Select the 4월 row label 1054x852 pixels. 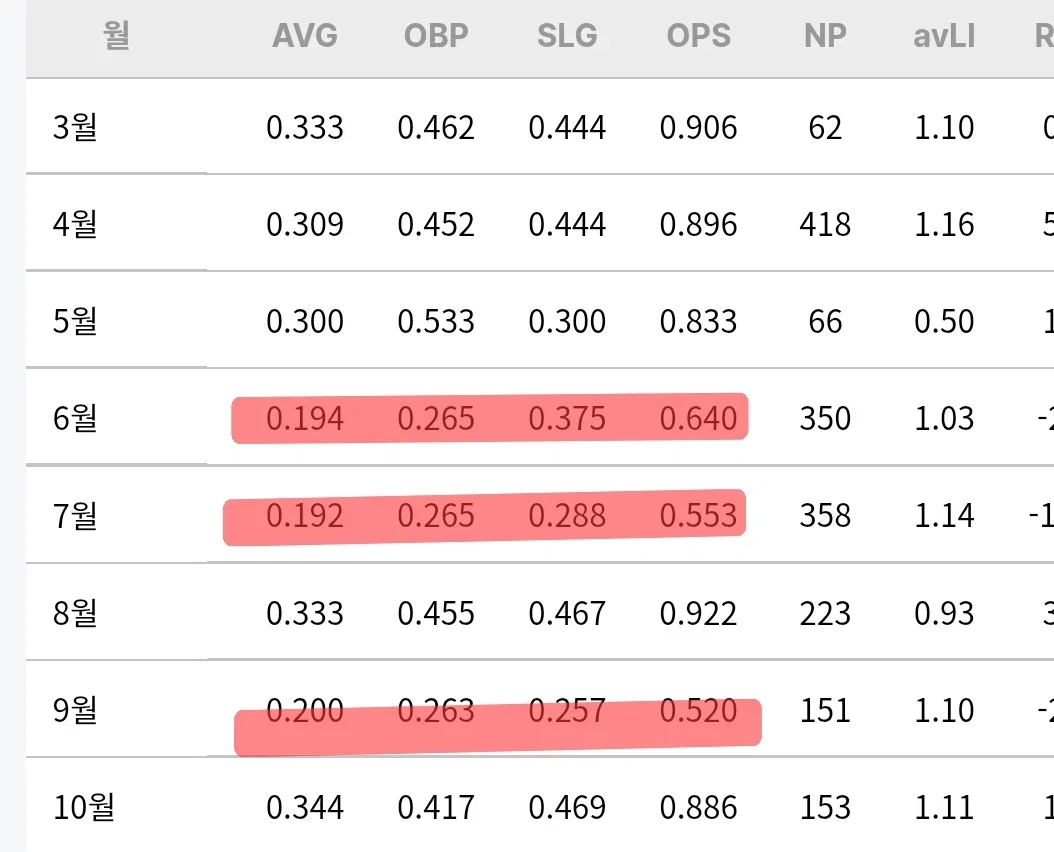(75, 224)
